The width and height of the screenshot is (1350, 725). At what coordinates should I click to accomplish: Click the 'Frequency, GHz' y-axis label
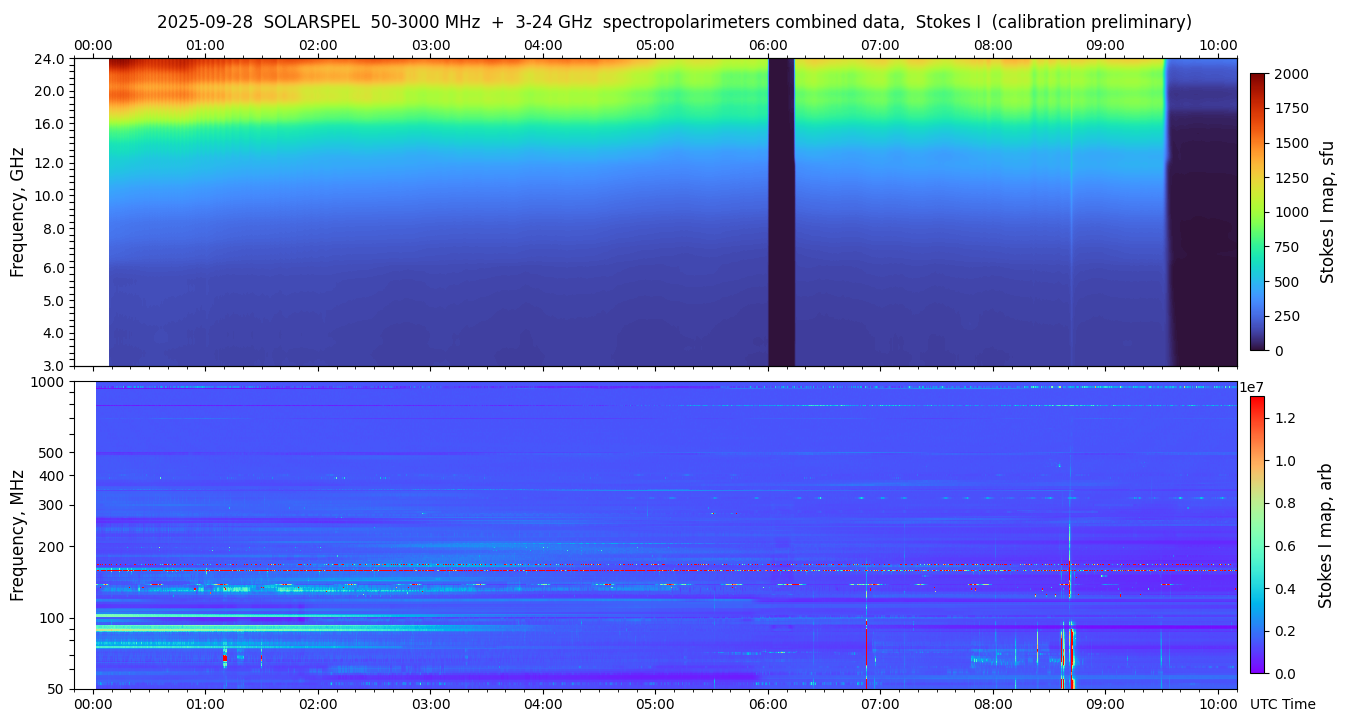click(x=17, y=212)
